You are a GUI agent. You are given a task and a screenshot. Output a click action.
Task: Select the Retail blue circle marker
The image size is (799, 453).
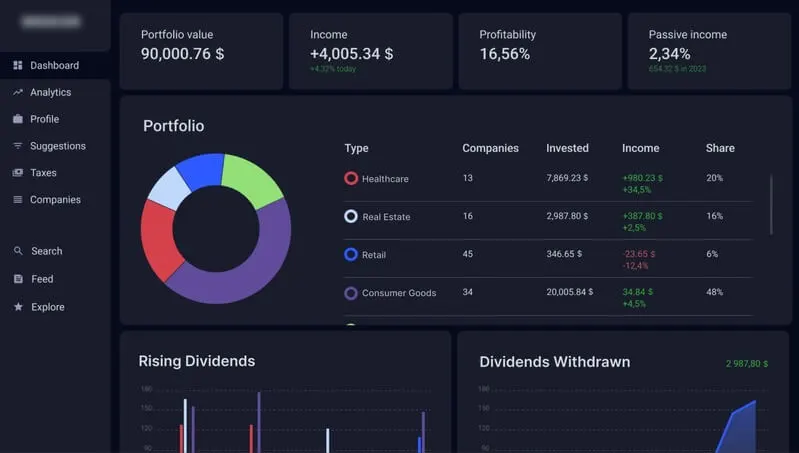click(x=351, y=255)
